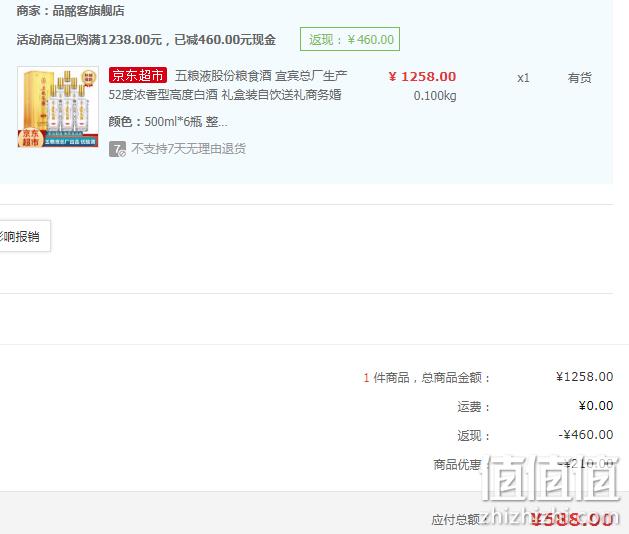Open the Wuliangye liquor product thumbnail
Viewport: 629px width, 534px height.
[58, 107]
